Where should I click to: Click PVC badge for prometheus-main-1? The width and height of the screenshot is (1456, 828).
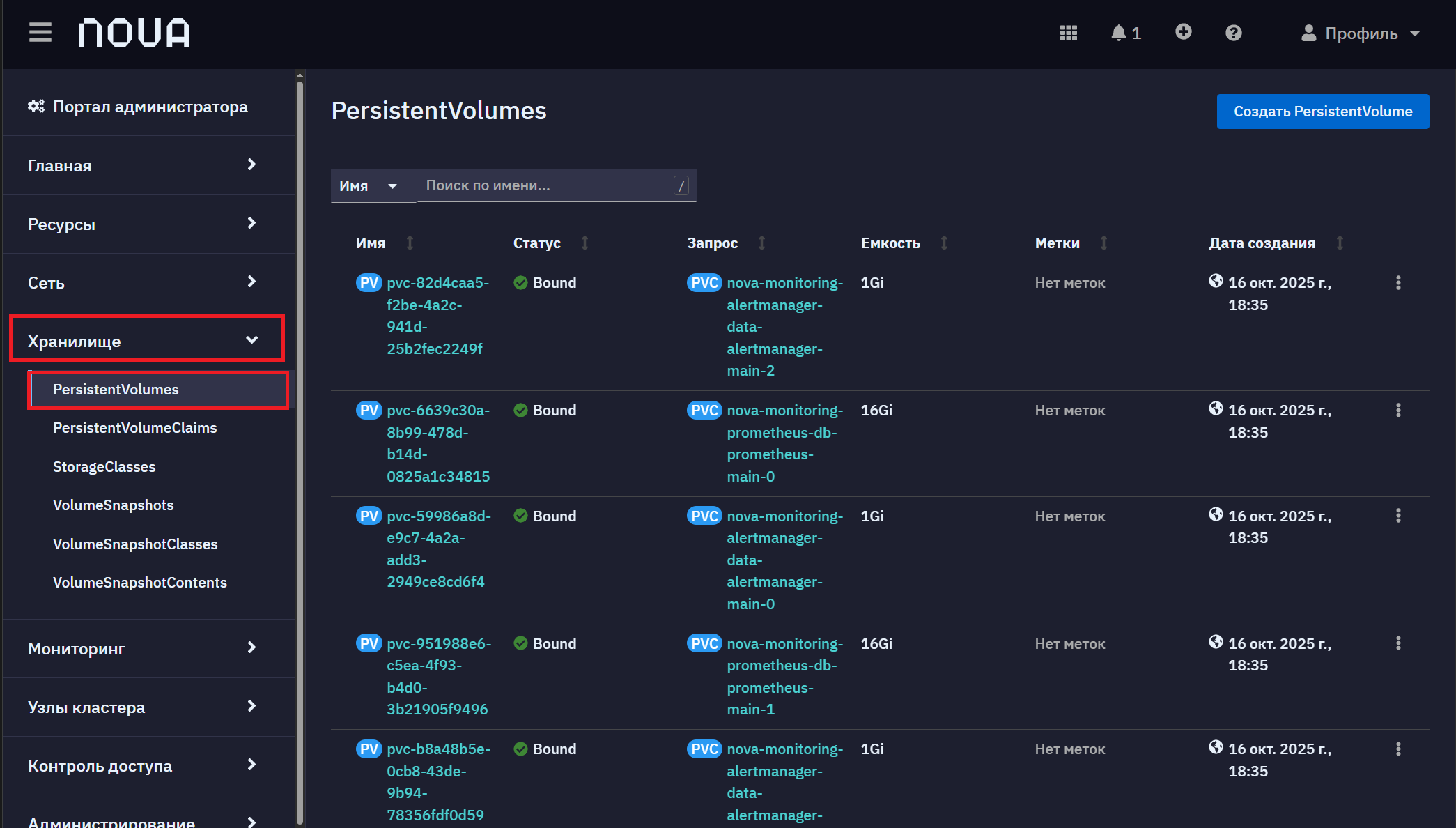click(x=704, y=643)
